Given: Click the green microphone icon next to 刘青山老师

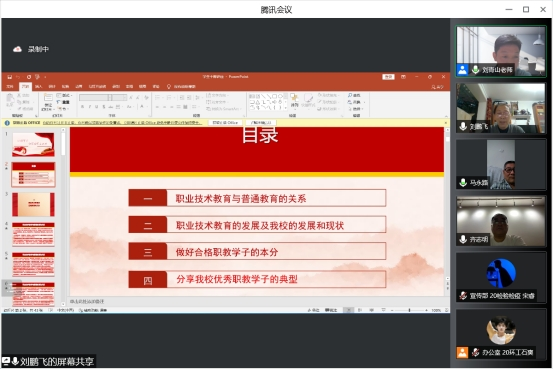Looking at the screenshot, I should tap(475, 70).
